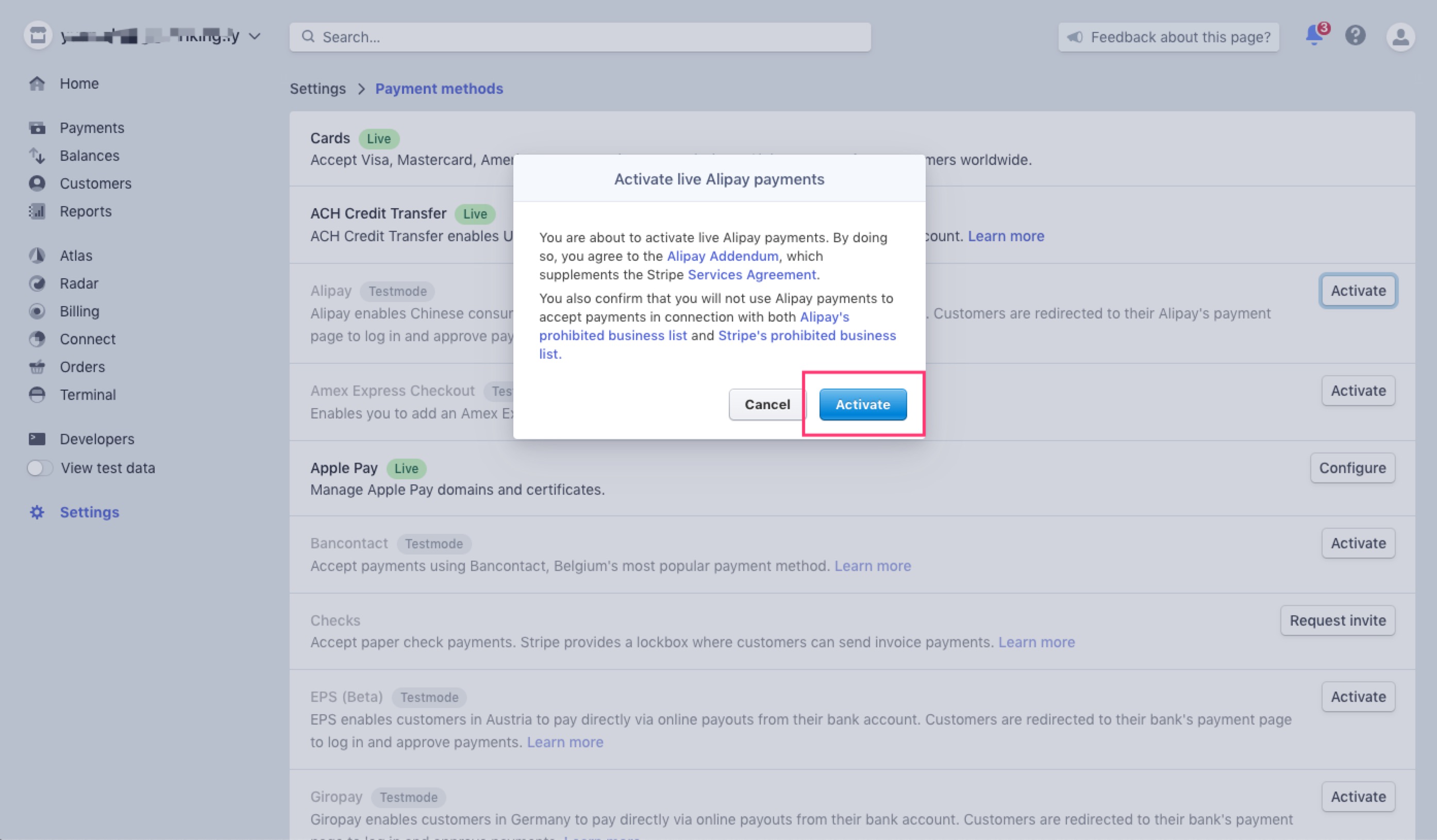Viewport: 1437px width, 840px height.
Task: Click Activate button in Alipay row
Action: (x=1358, y=291)
